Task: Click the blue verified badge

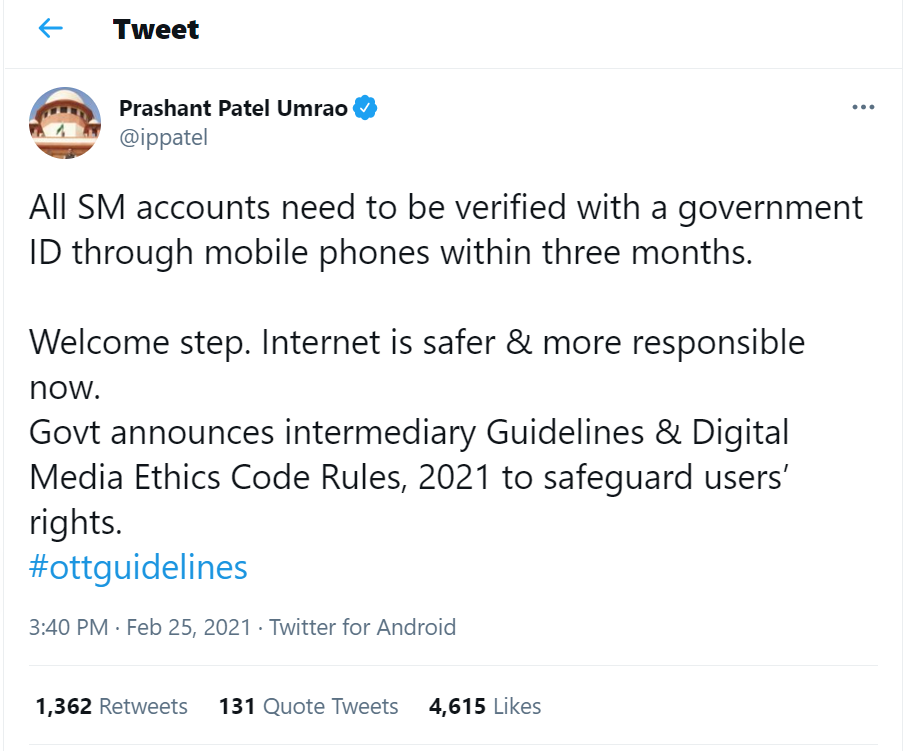Action: click(366, 108)
